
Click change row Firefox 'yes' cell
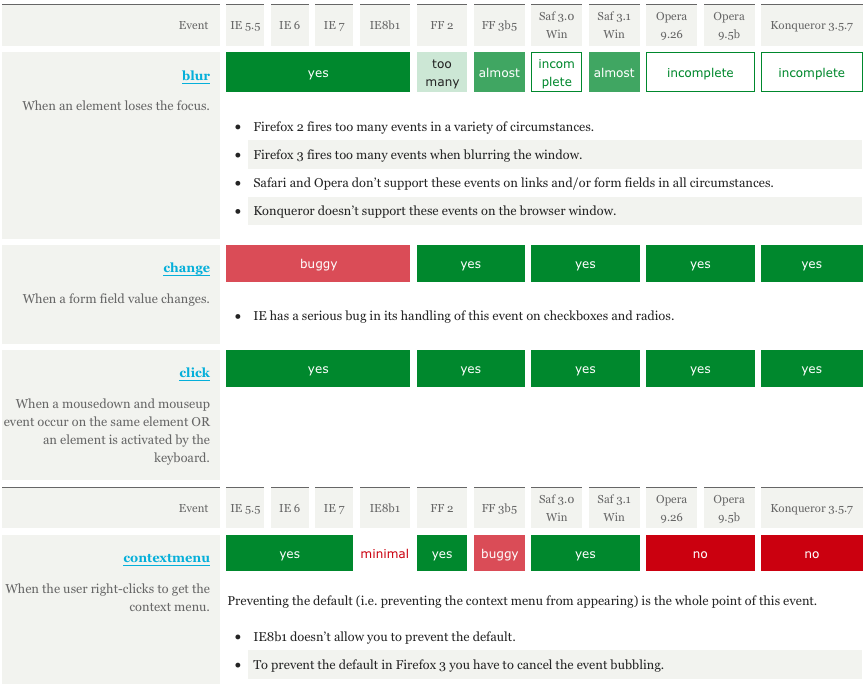pyautogui.click(x=471, y=264)
